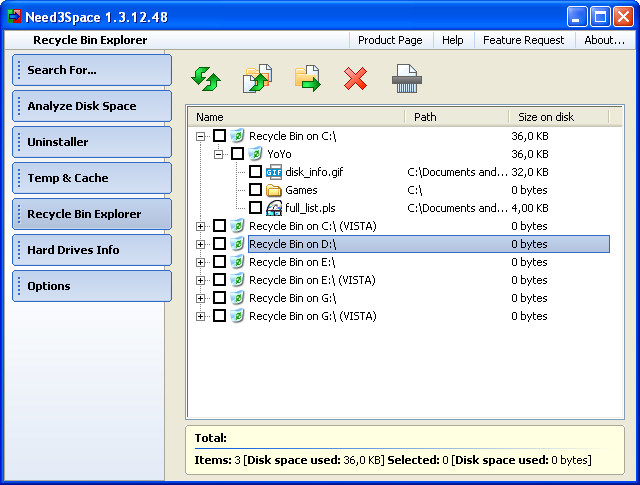Check Recycle Bin on E:\ (VISTA) checkbox
Screen dimensions: 640x485
click(220, 280)
